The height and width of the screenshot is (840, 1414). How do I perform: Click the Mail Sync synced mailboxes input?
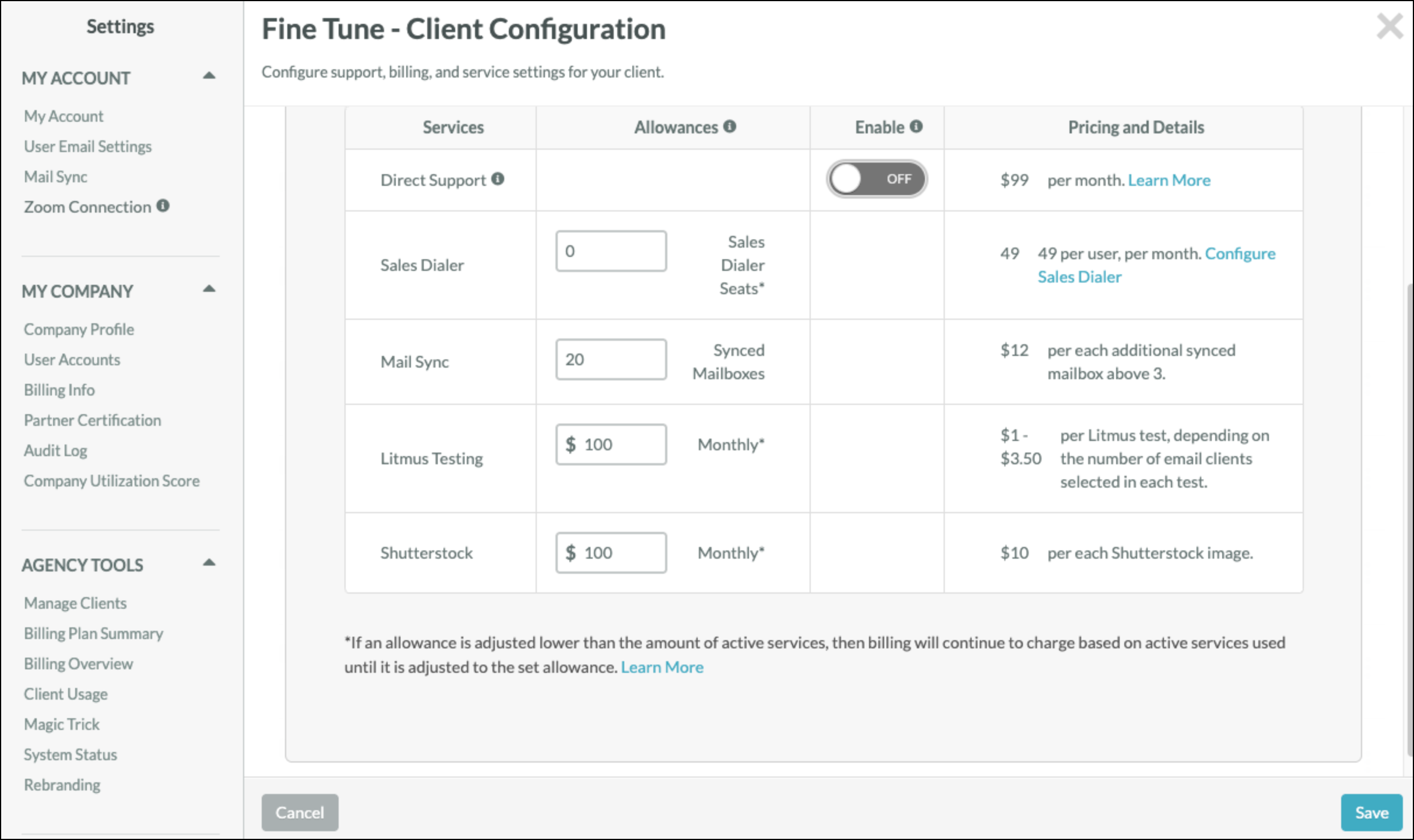click(611, 359)
